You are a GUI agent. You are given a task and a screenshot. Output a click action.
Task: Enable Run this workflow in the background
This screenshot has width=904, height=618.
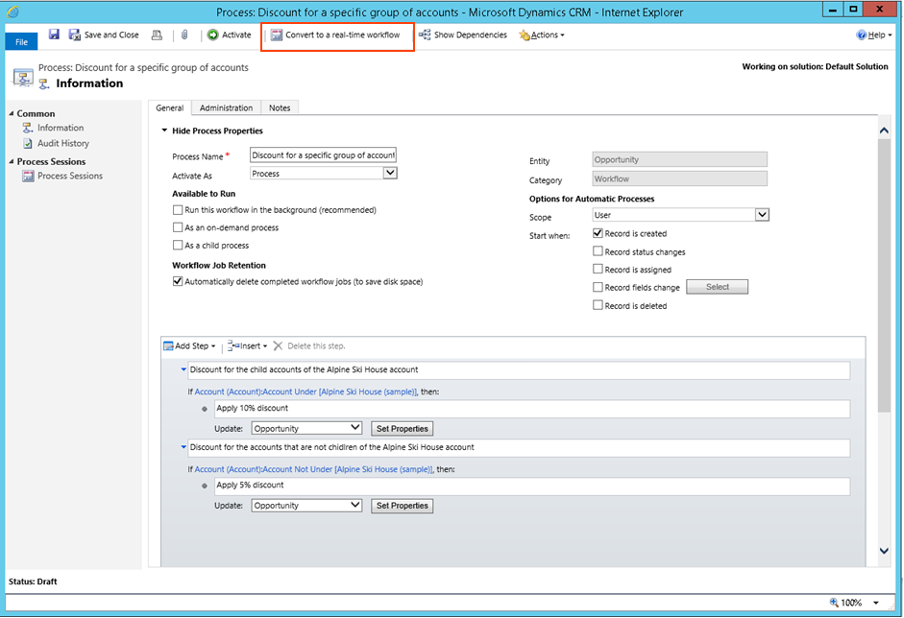point(178,210)
